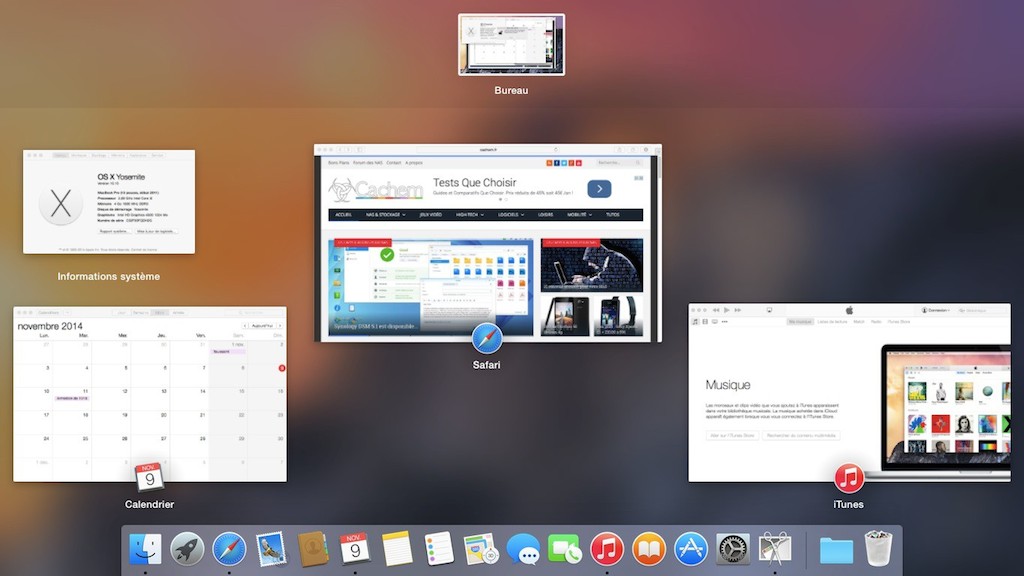Open System Preferences gear in Dock
Viewport: 1024px width, 576px height.
coord(733,549)
